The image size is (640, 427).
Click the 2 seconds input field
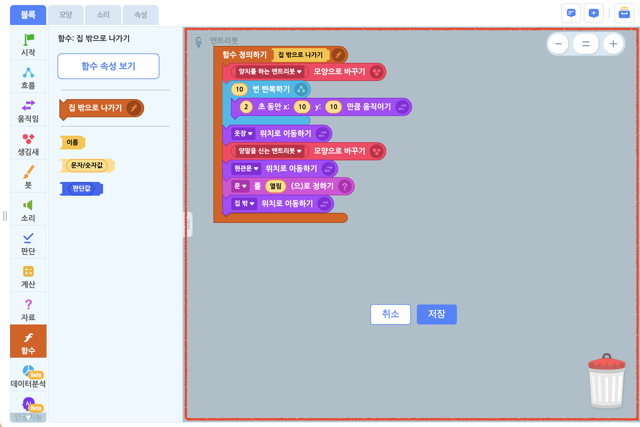click(246, 107)
